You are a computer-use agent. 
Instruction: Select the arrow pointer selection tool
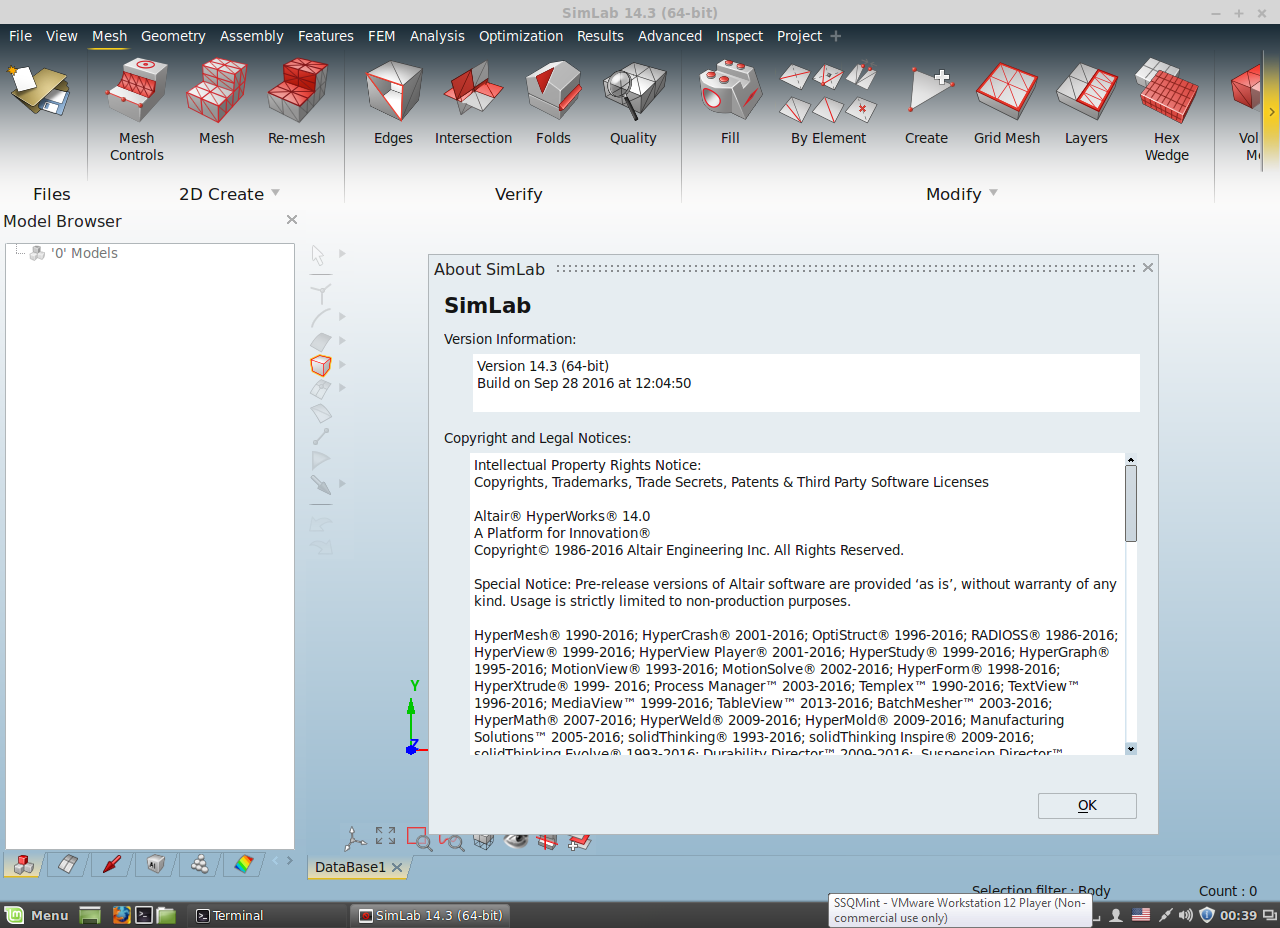coord(319,254)
